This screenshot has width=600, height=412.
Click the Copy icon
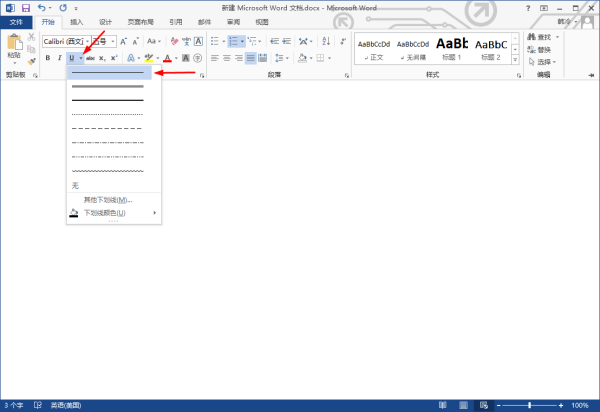click(x=31, y=49)
